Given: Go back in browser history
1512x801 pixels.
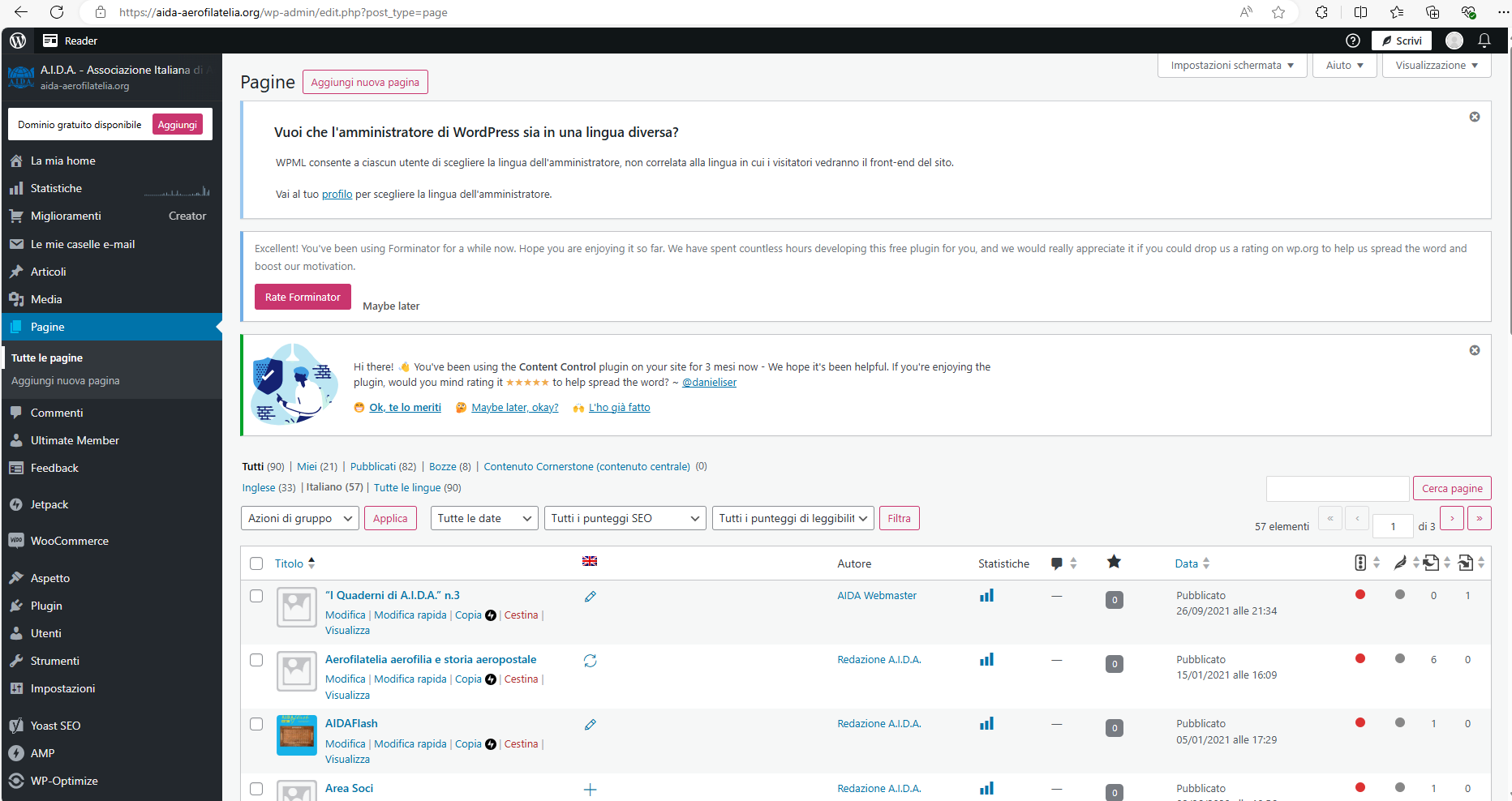Looking at the screenshot, I should [x=21, y=12].
